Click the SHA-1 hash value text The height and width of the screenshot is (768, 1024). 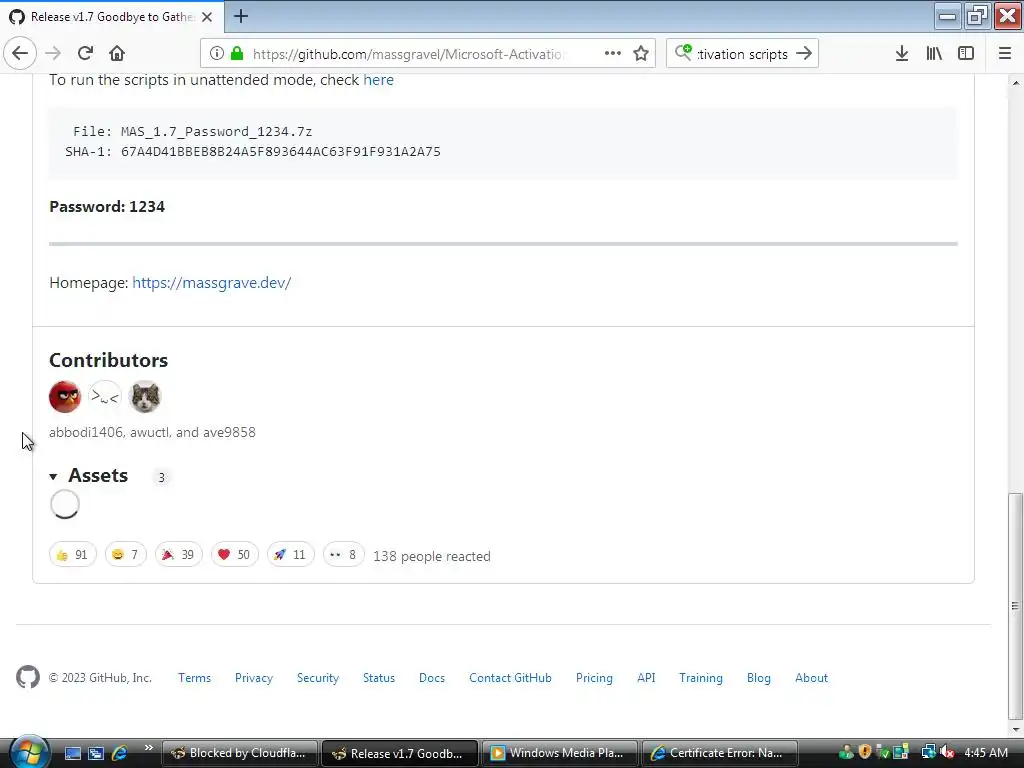pyautogui.click(x=281, y=152)
